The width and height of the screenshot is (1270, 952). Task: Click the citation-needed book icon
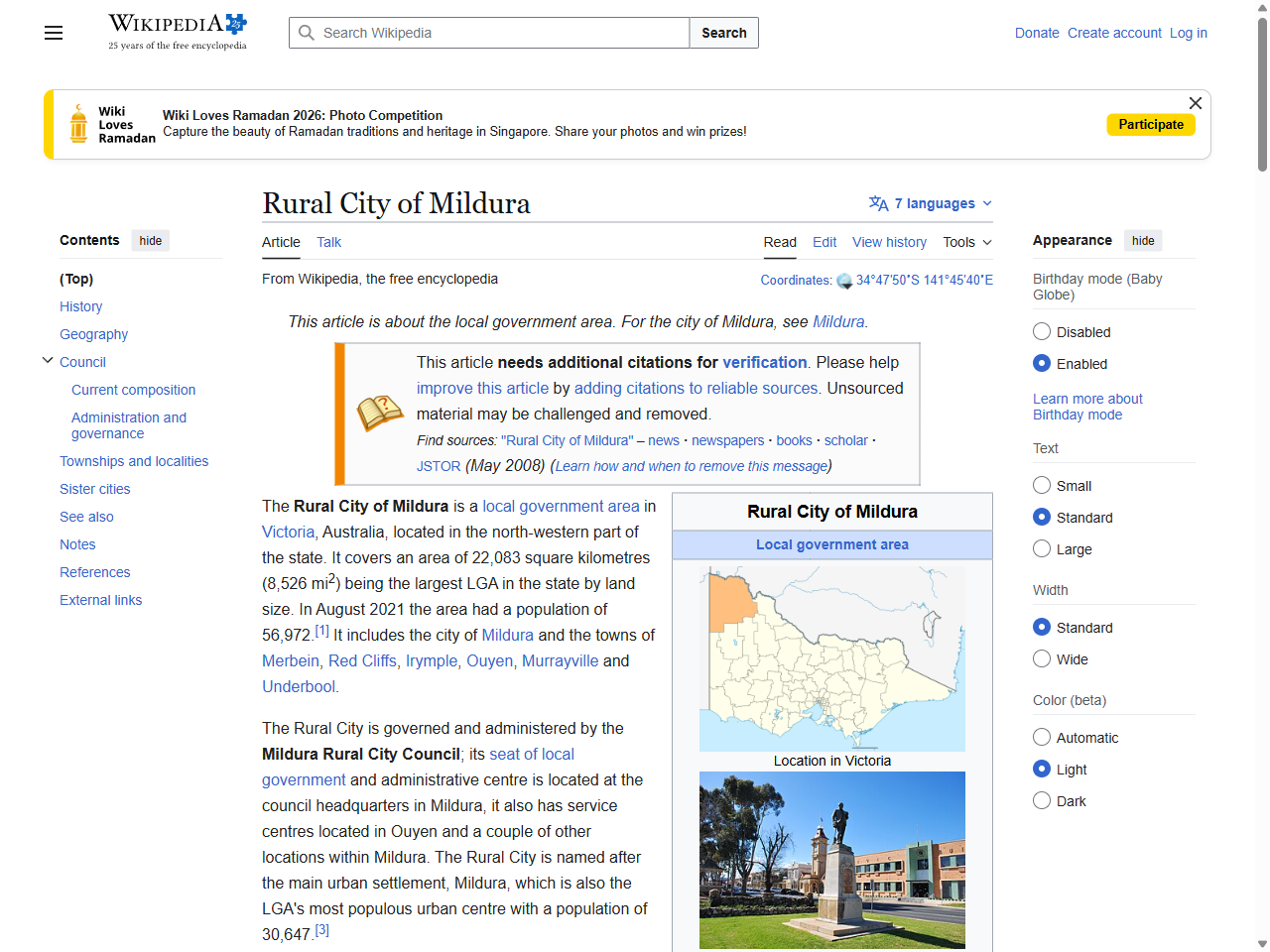point(380,414)
